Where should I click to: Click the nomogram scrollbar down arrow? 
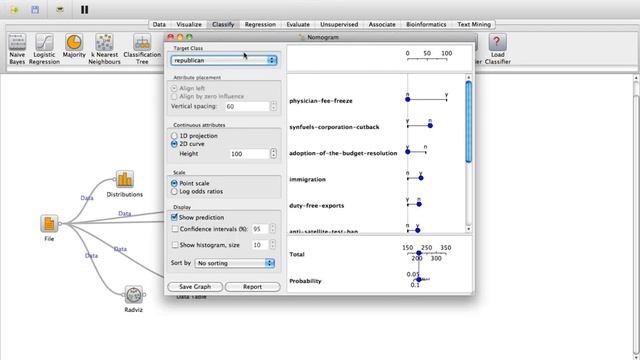(x=469, y=229)
